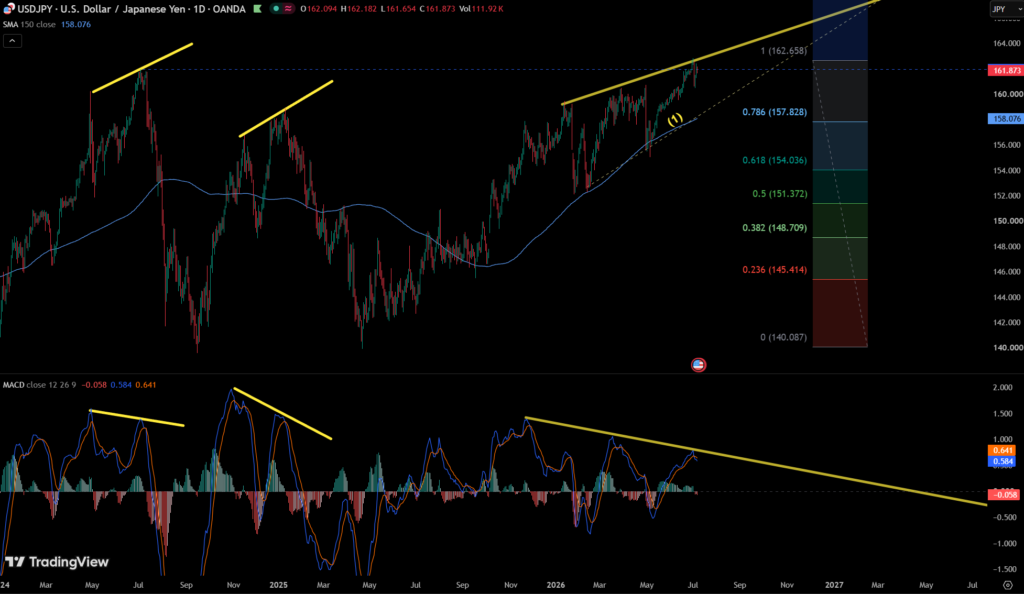The image size is (1024, 594).
Task: Click the Fib level text 0.618 (154.036)
Action: coord(774,161)
